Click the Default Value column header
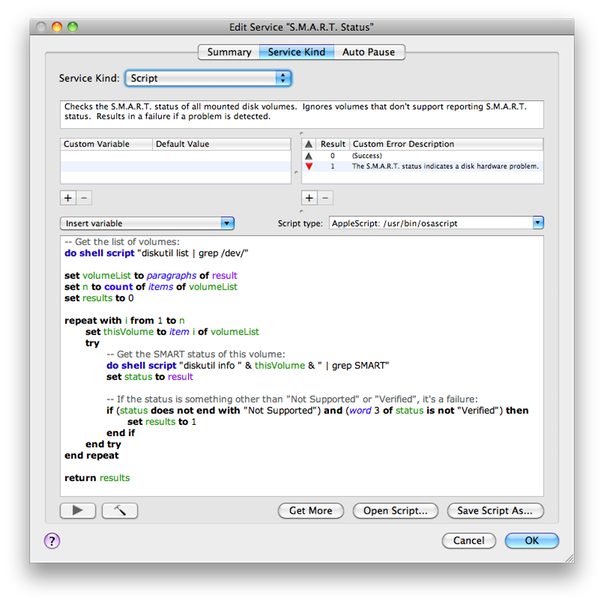This screenshot has width=604, height=604. 221,144
